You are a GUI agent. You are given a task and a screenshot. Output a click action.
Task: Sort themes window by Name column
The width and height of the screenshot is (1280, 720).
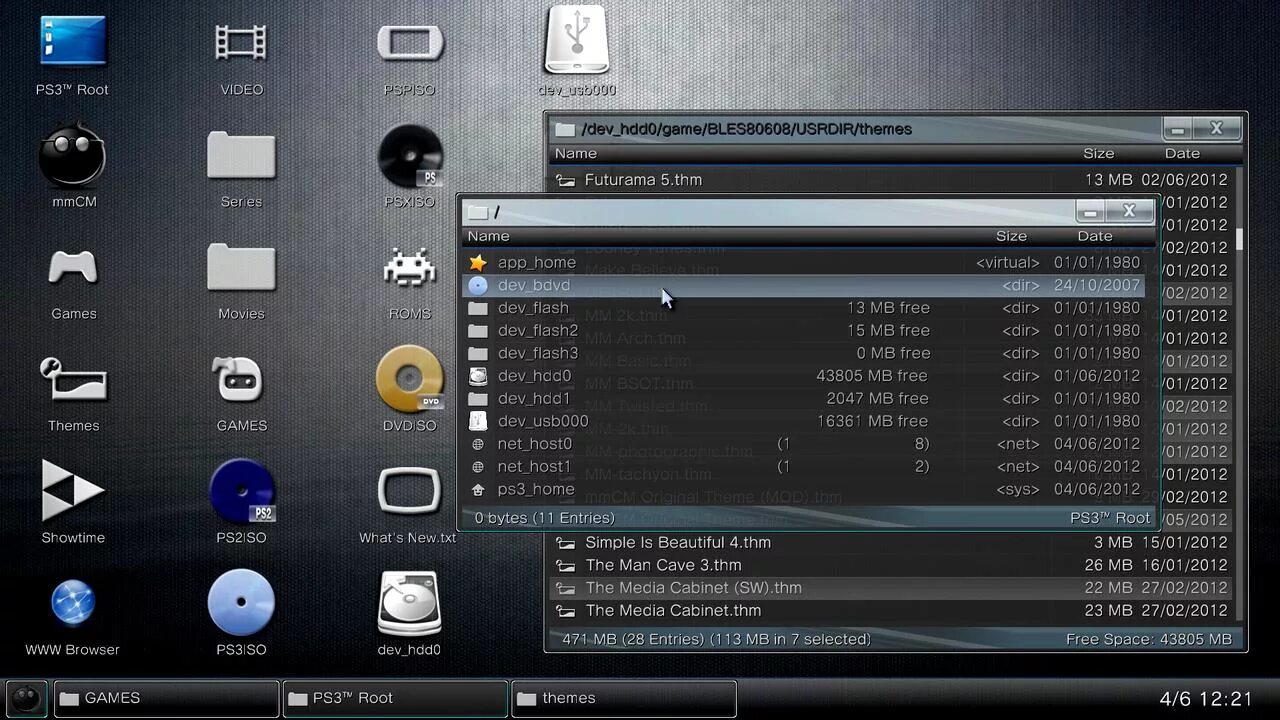pos(576,153)
